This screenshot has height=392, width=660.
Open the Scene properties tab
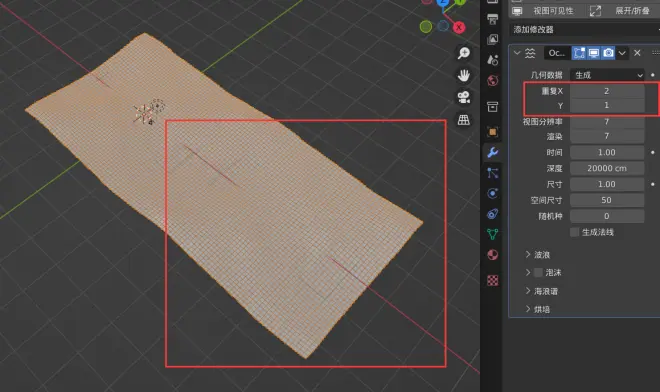click(x=492, y=60)
